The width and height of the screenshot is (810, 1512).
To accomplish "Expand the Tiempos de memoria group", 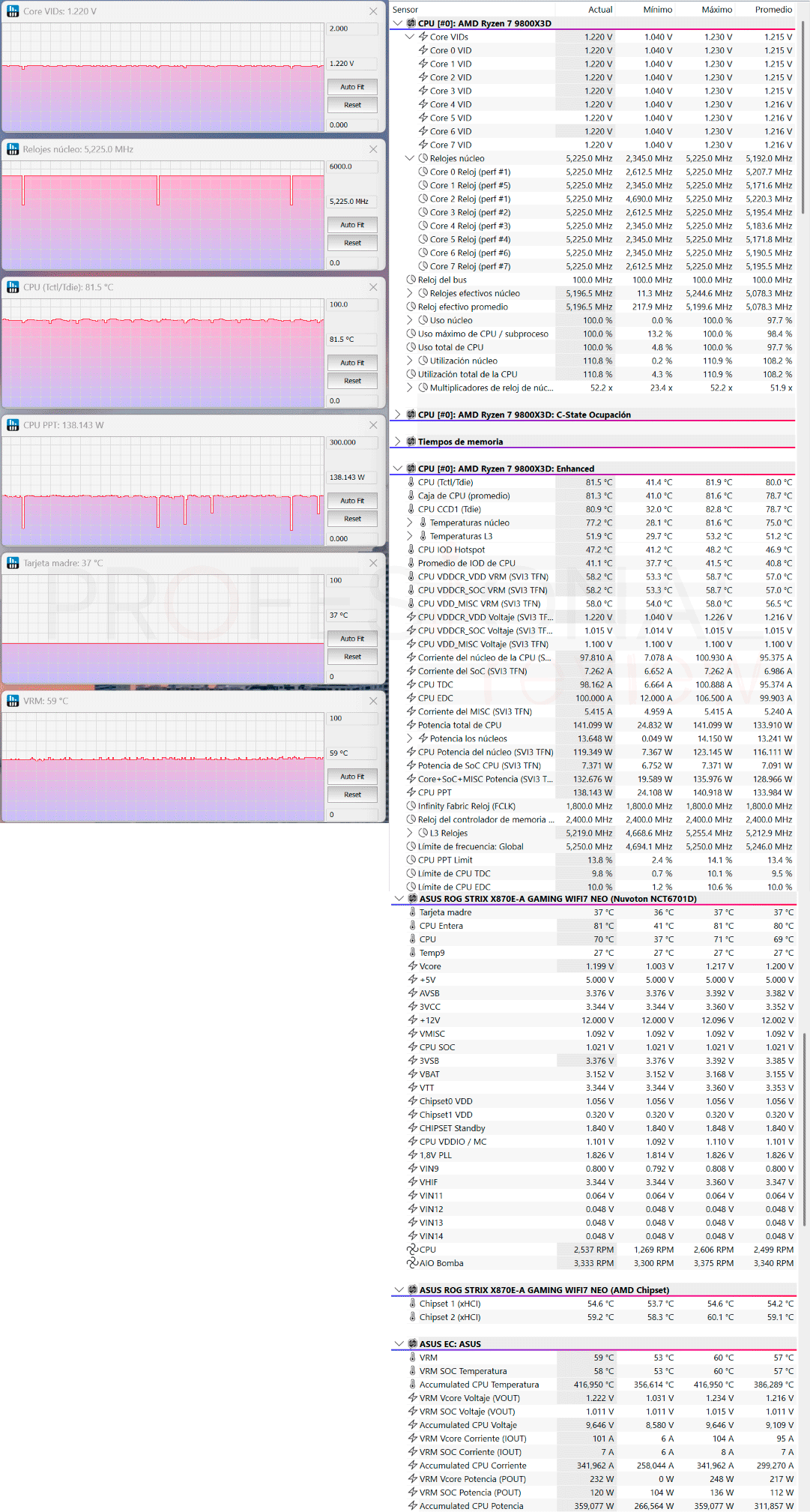I will 398,442.
